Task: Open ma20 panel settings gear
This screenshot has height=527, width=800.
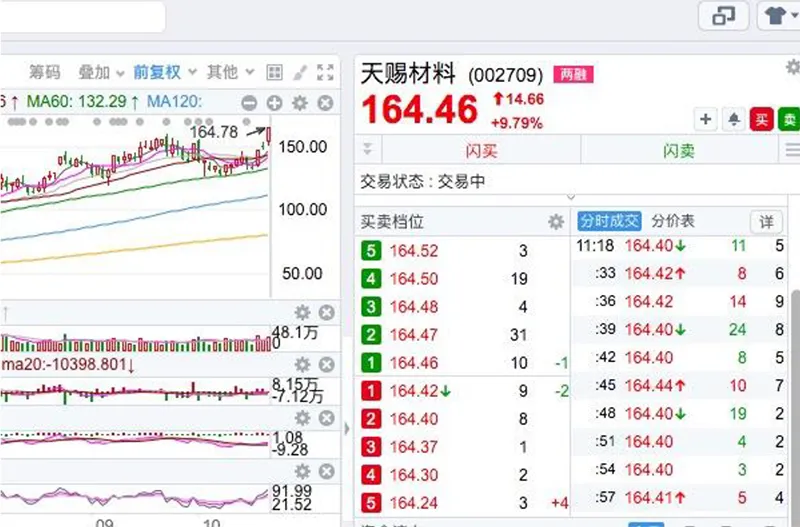Action: pos(303,364)
